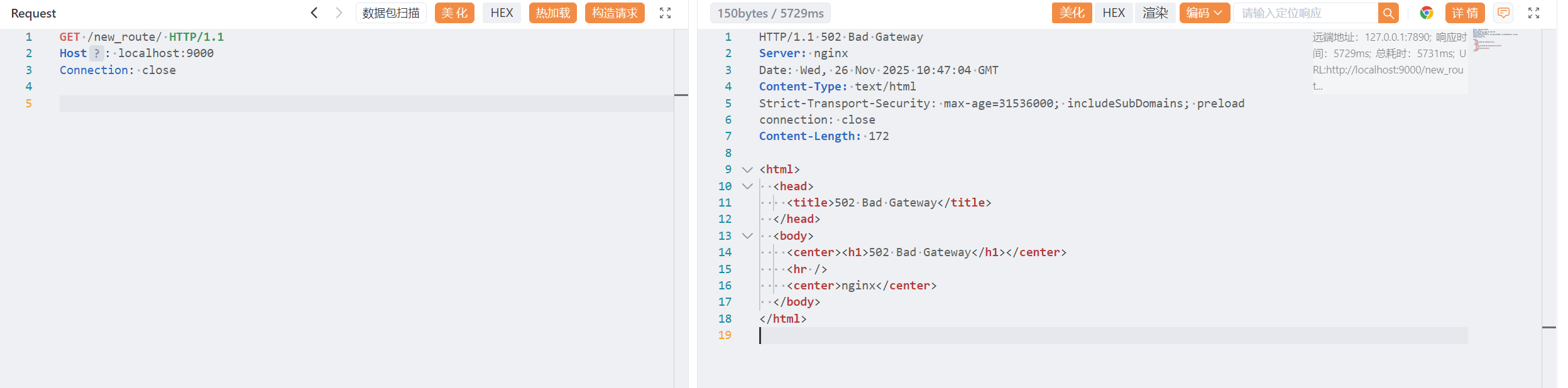Collapse the body tag fold arrow
Image resolution: width=1568 pixels, height=388 pixels.
(x=747, y=236)
